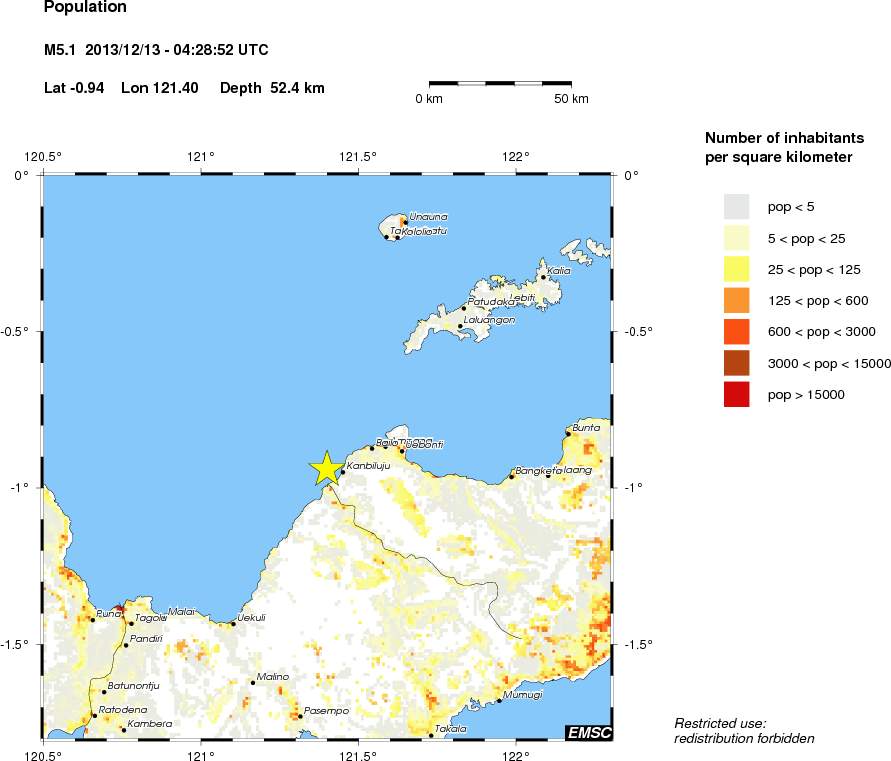This screenshot has width=891, height=761.
Task: Click the 'Kanbiluju' town label
Action: point(368,466)
